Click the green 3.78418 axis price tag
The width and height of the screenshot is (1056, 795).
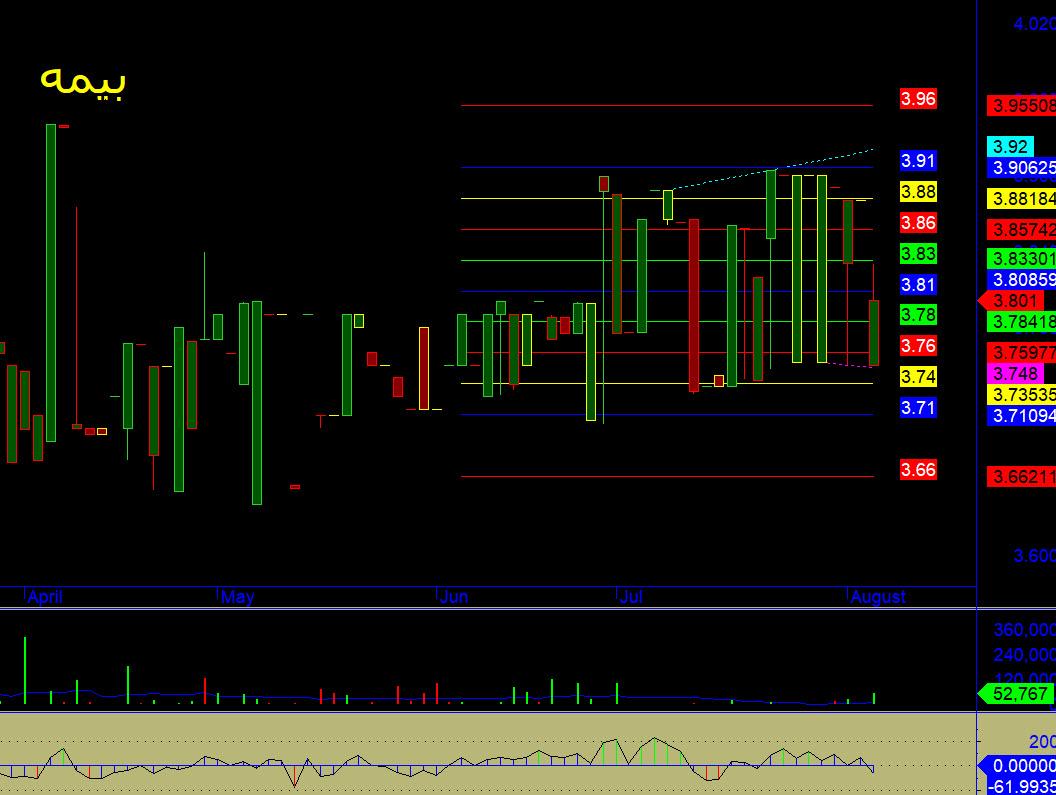pos(1022,321)
